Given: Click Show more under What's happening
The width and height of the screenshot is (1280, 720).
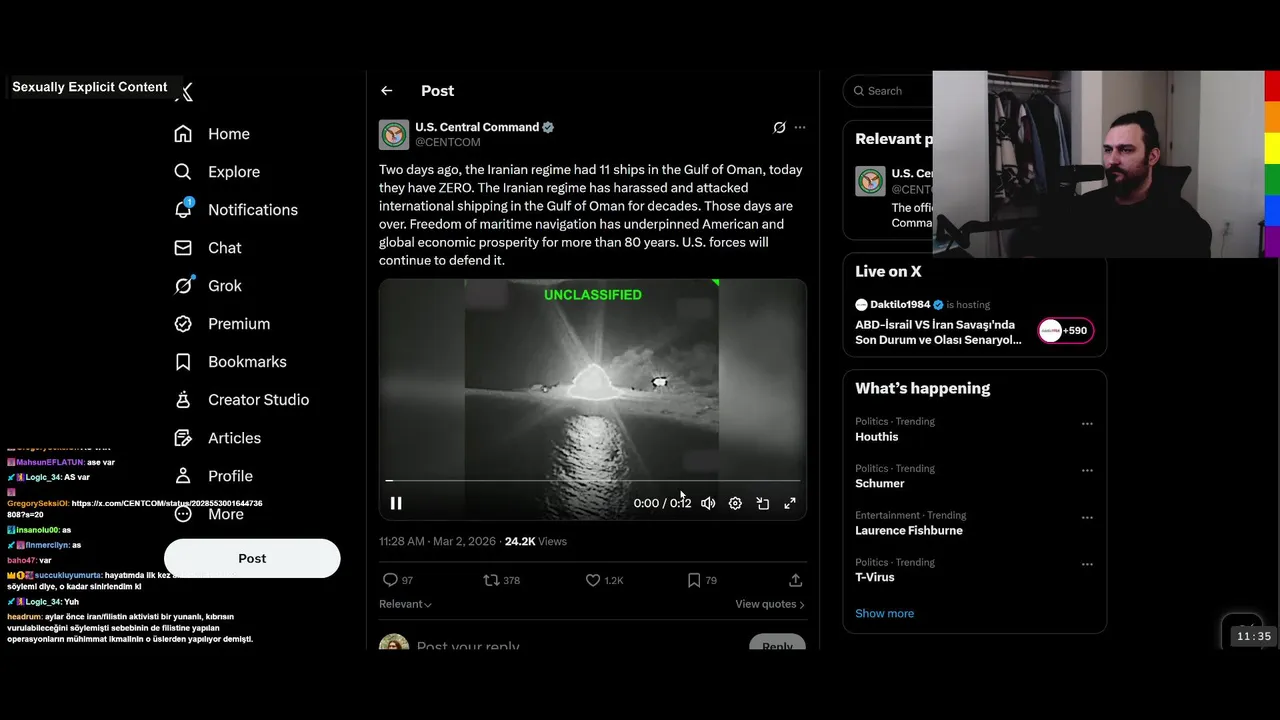Looking at the screenshot, I should (x=884, y=614).
